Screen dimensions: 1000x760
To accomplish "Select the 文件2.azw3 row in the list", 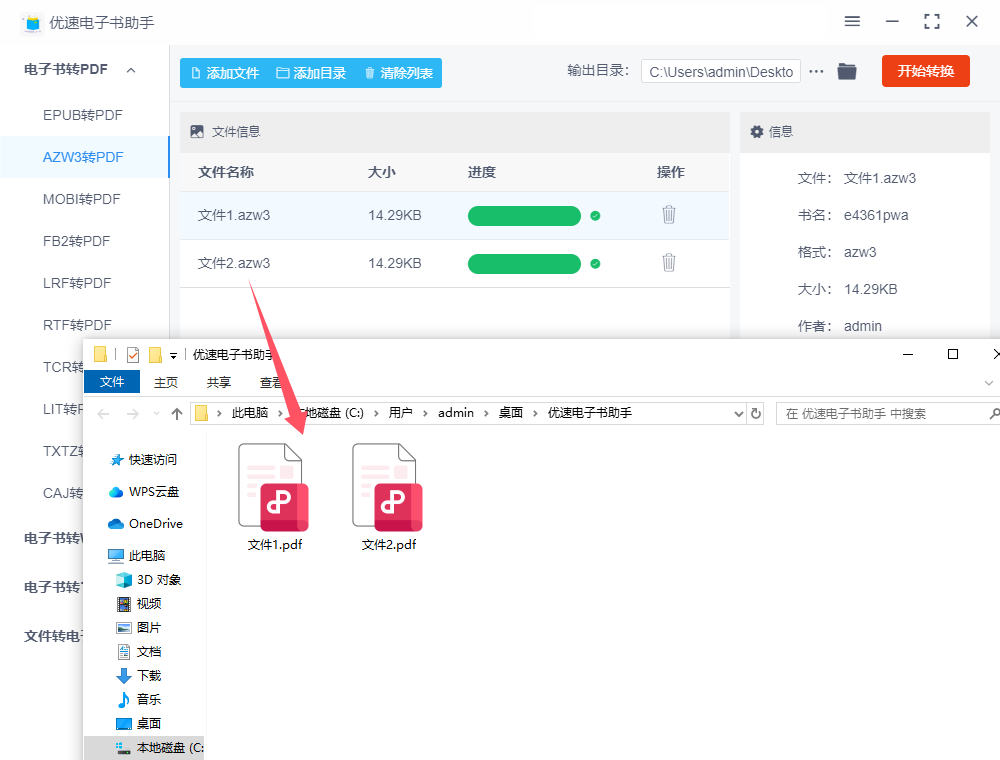I will [454, 263].
